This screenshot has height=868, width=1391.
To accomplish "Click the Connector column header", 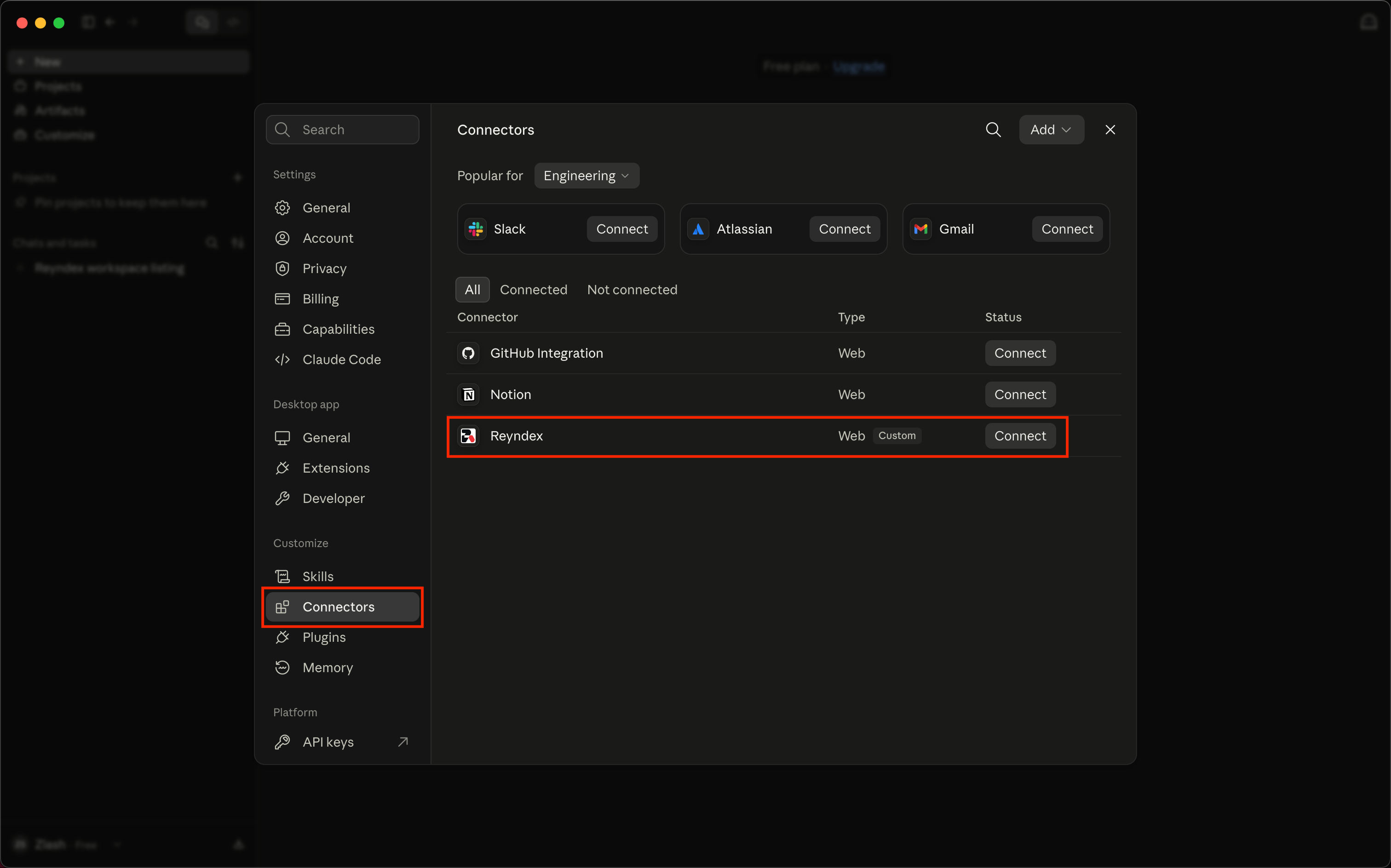I will tap(487, 318).
